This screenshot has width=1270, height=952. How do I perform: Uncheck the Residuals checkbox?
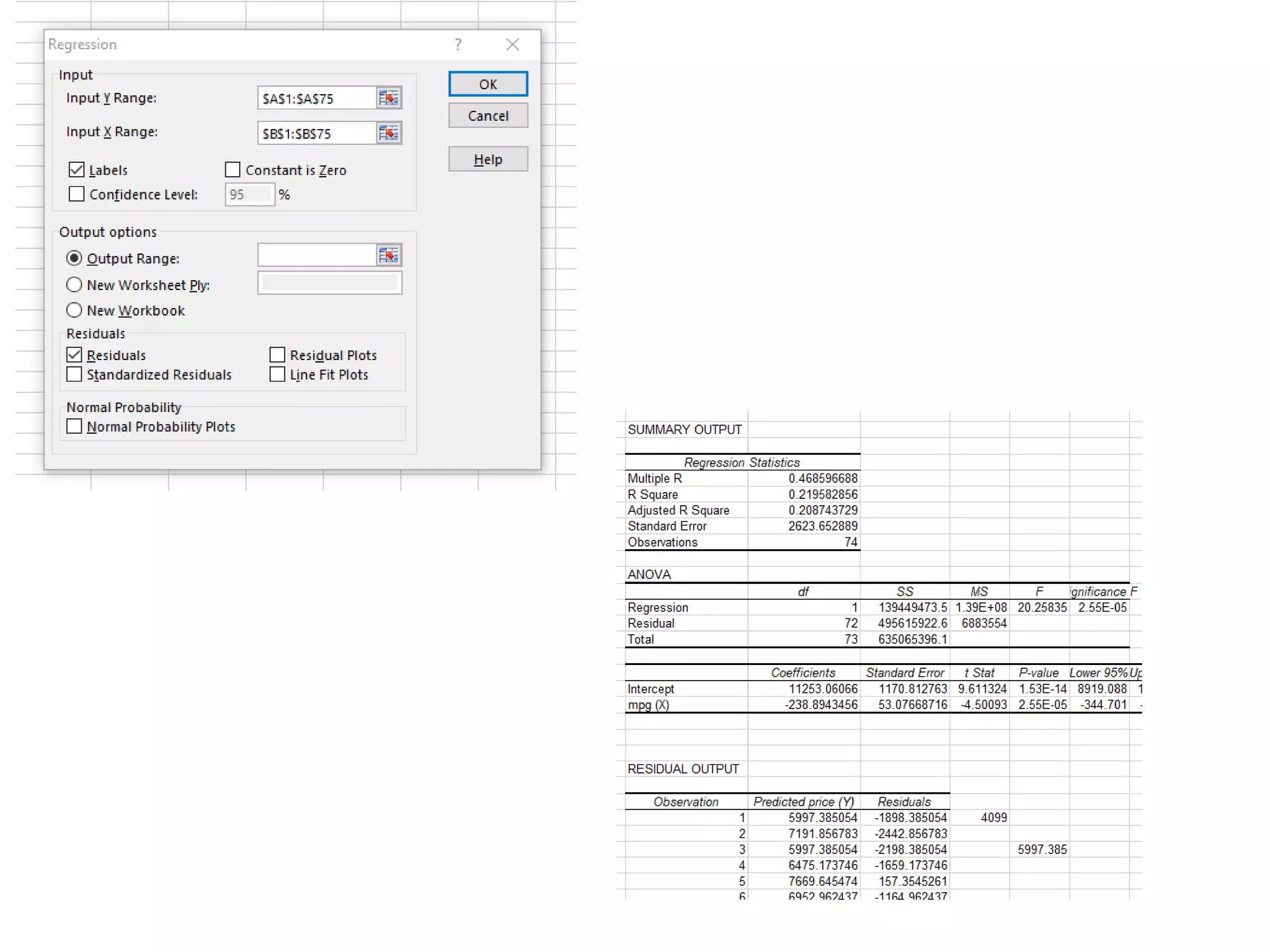74,355
